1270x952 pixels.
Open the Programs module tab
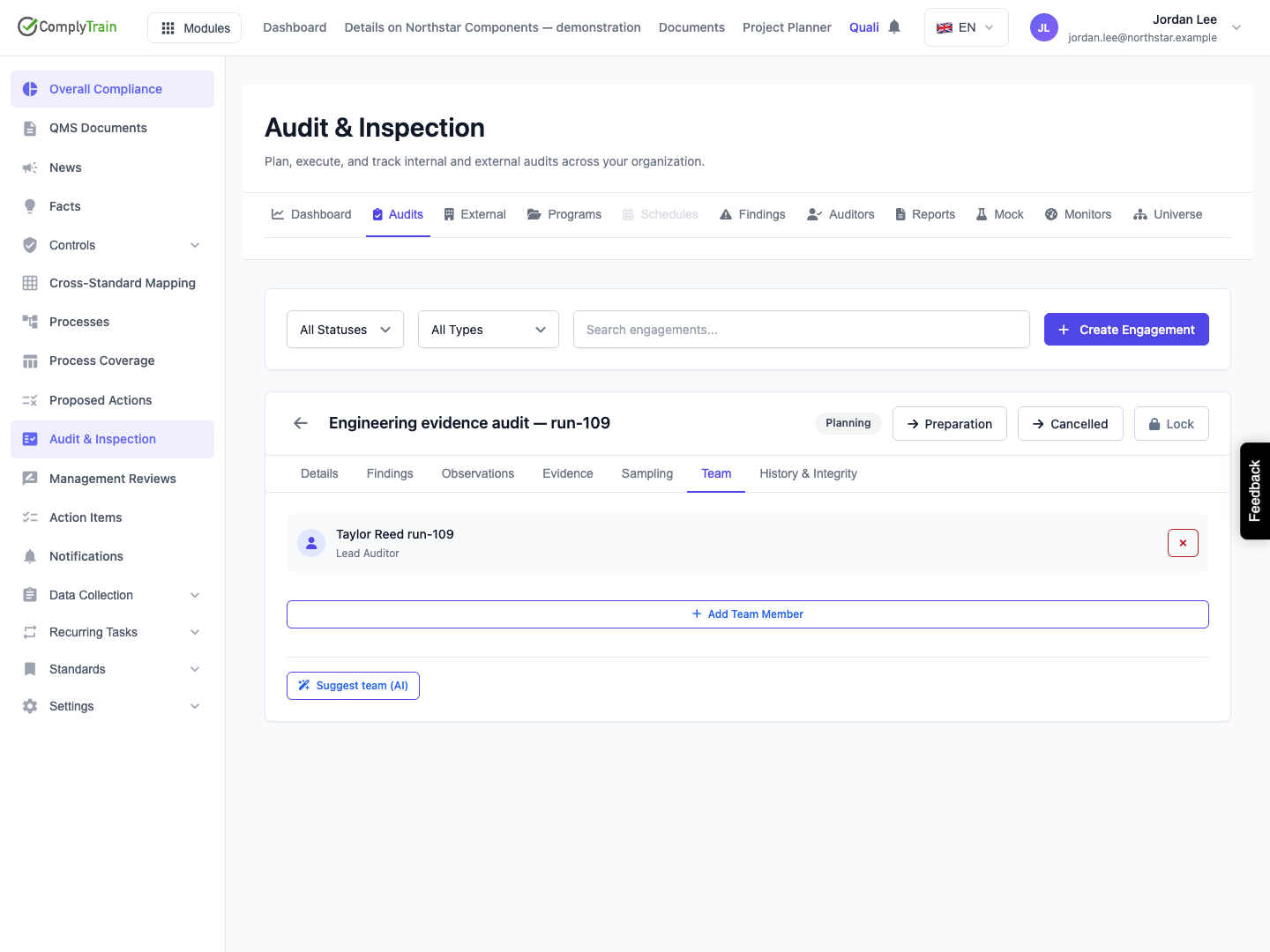coord(564,214)
